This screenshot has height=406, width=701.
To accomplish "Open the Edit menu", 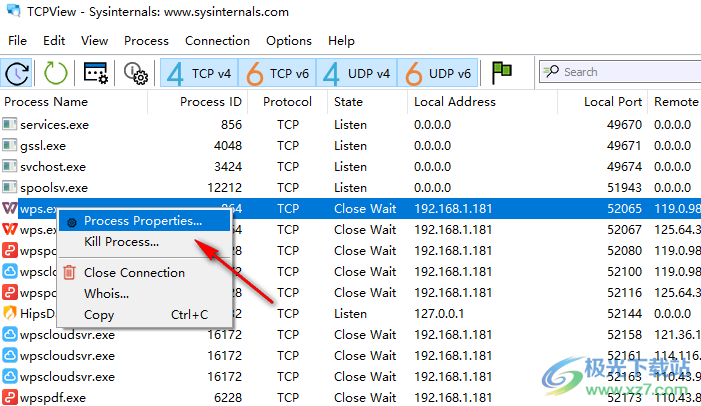I will pyautogui.click(x=54, y=41).
